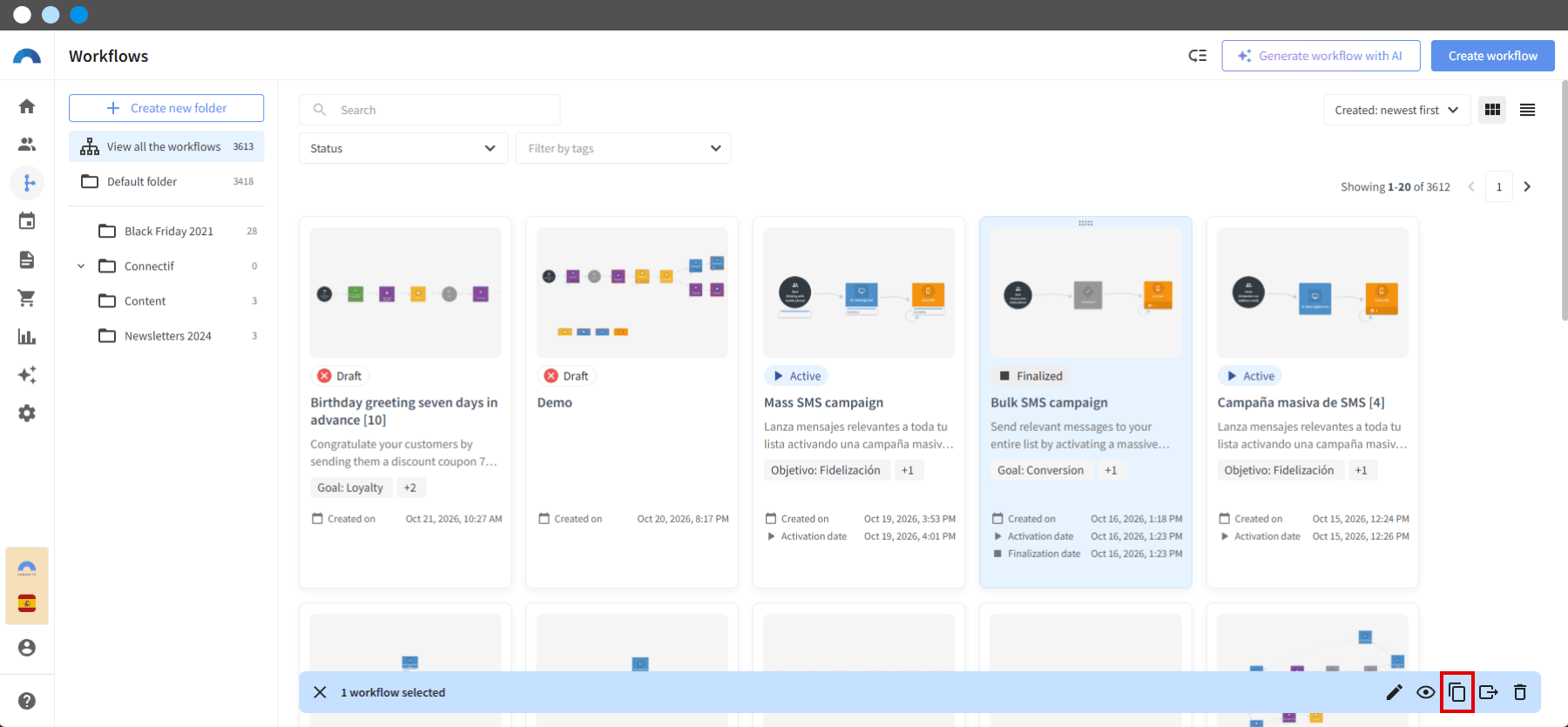Select the Workflows branch icon in sidebar
The image size is (1568, 727).
point(27,183)
